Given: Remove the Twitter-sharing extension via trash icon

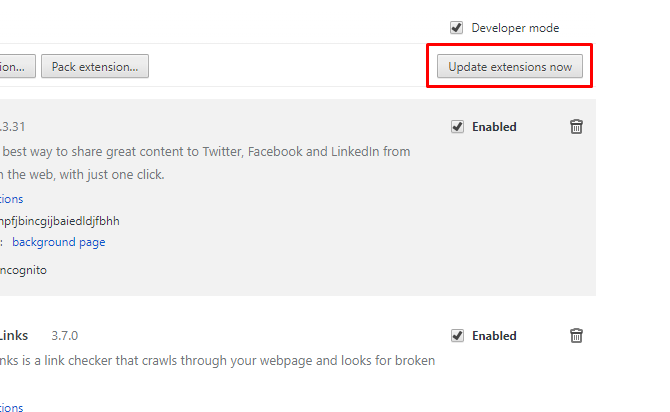Looking at the screenshot, I should tap(576, 127).
